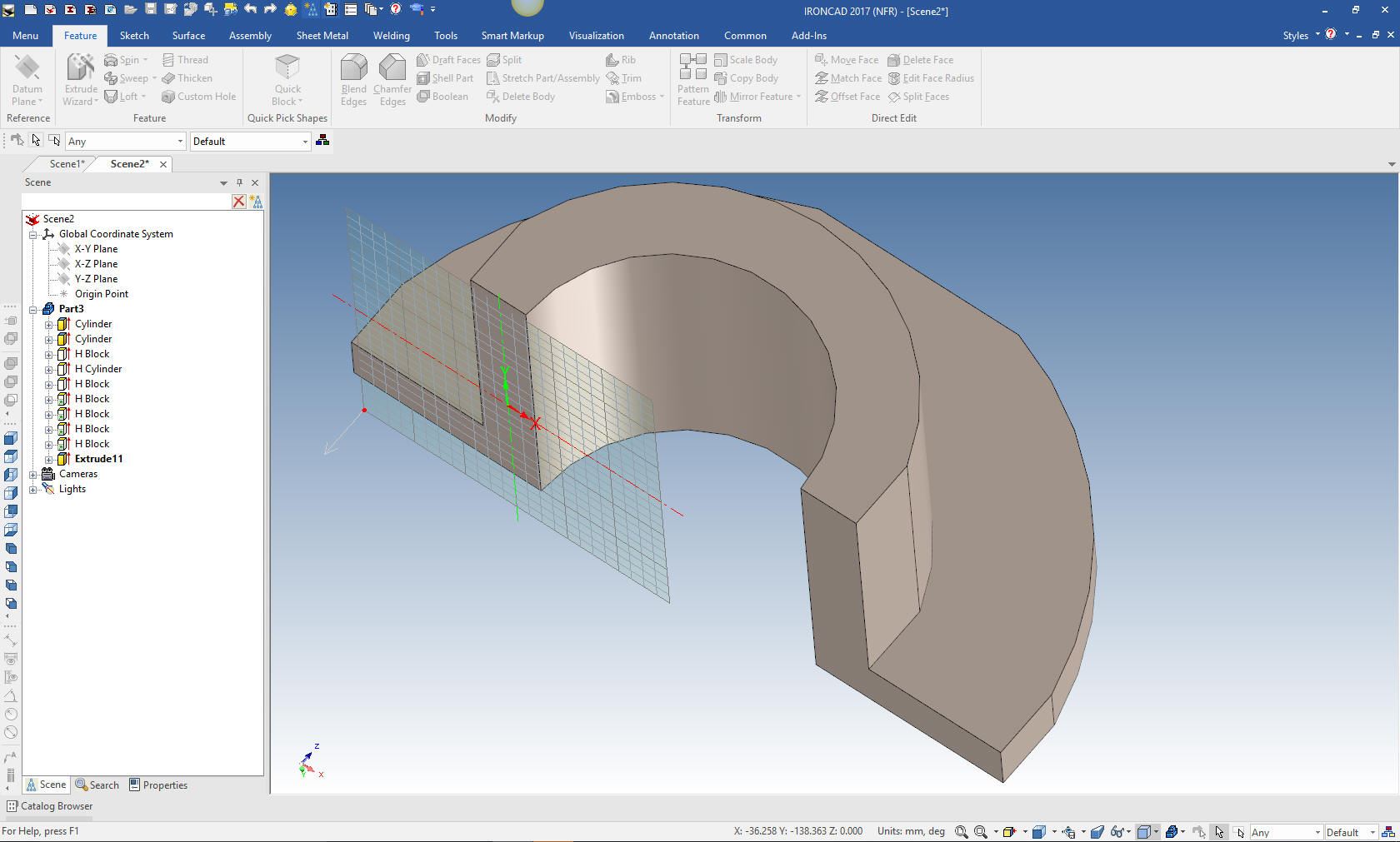Open the Default configuration dropdown
The width and height of the screenshot is (1400, 842).
(305, 142)
